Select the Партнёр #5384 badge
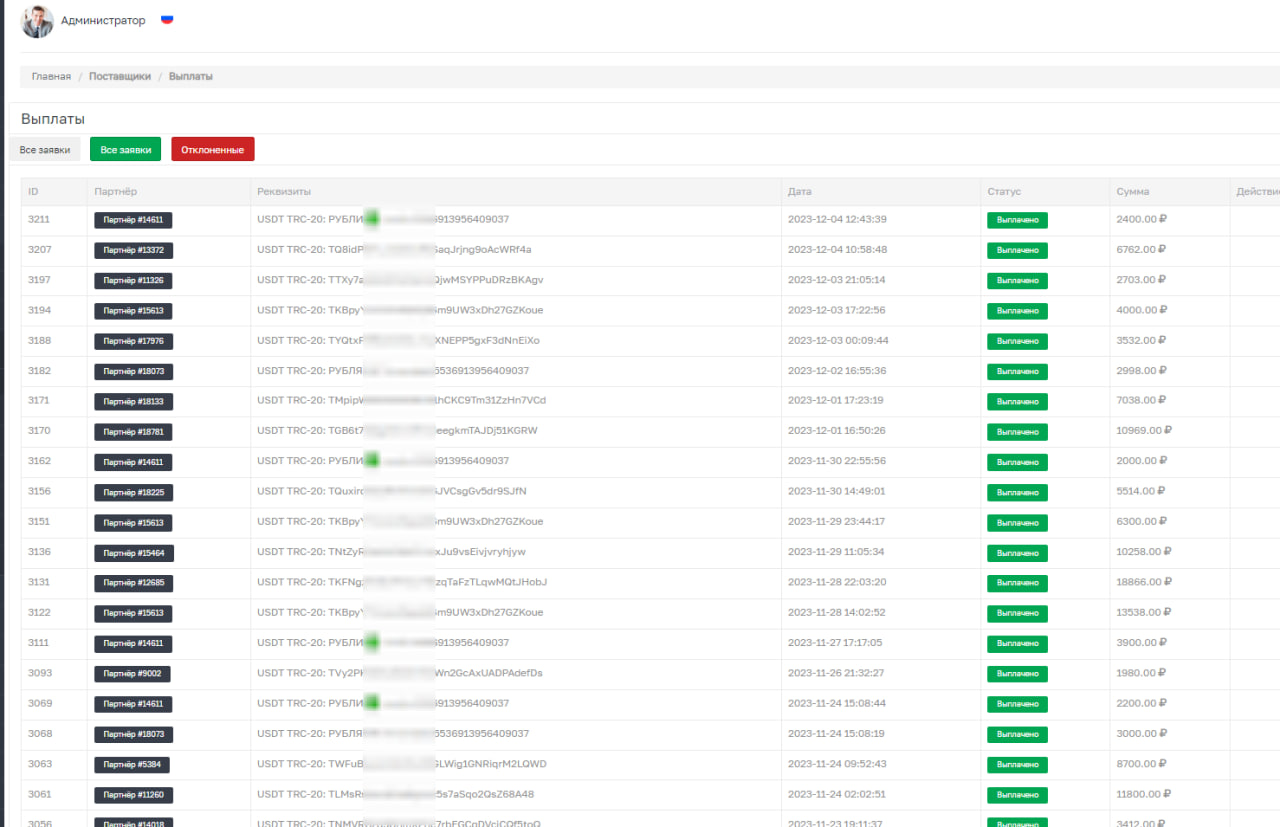This screenshot has width=1280, height=827. [x=132, y=765]
